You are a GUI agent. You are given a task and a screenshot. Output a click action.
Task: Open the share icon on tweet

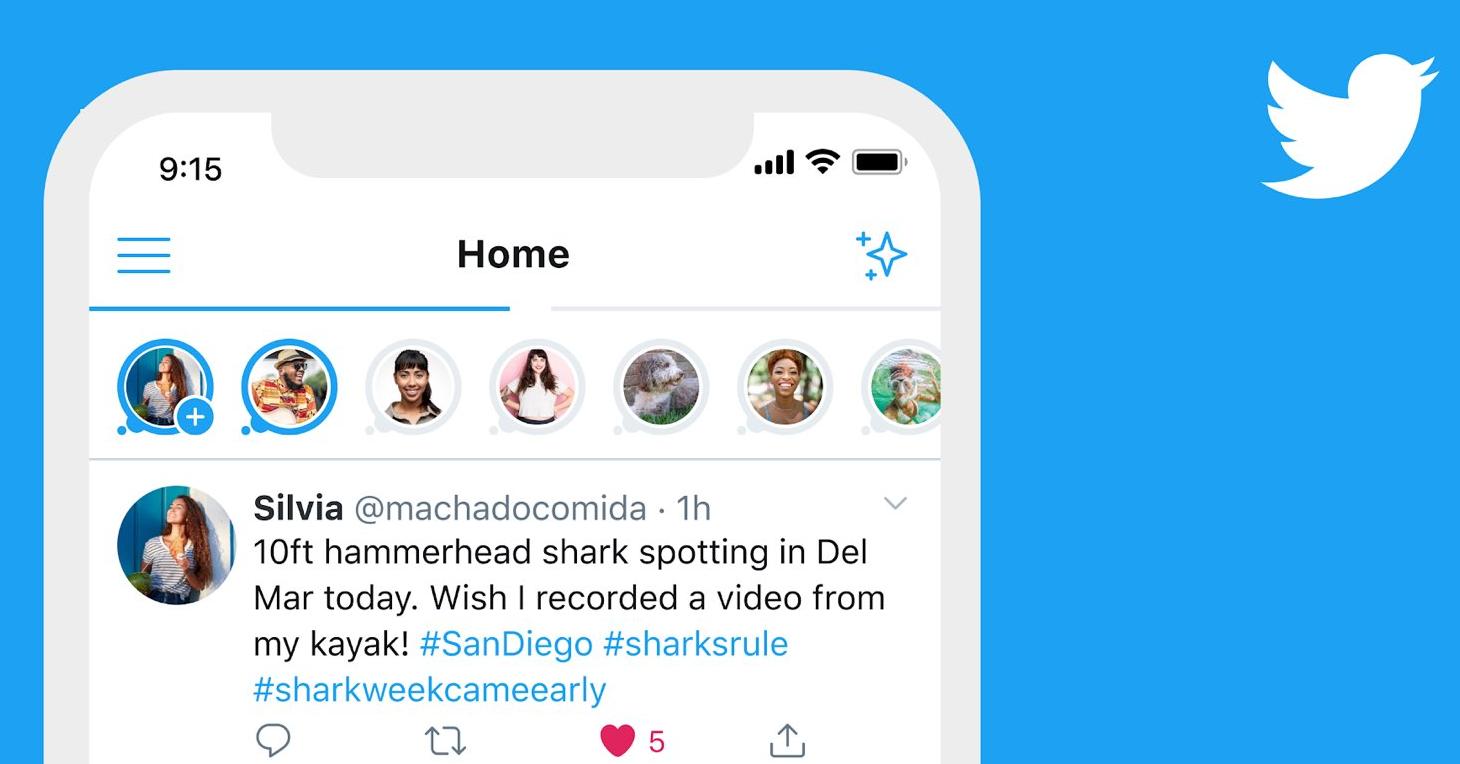tap(787, 740)
